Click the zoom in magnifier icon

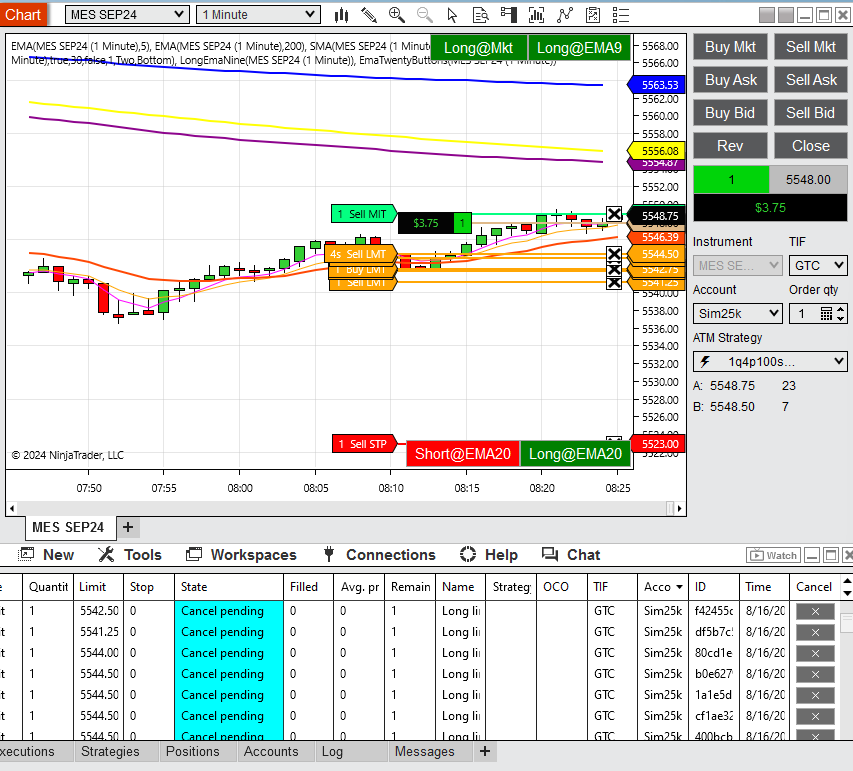click(397, 15)
